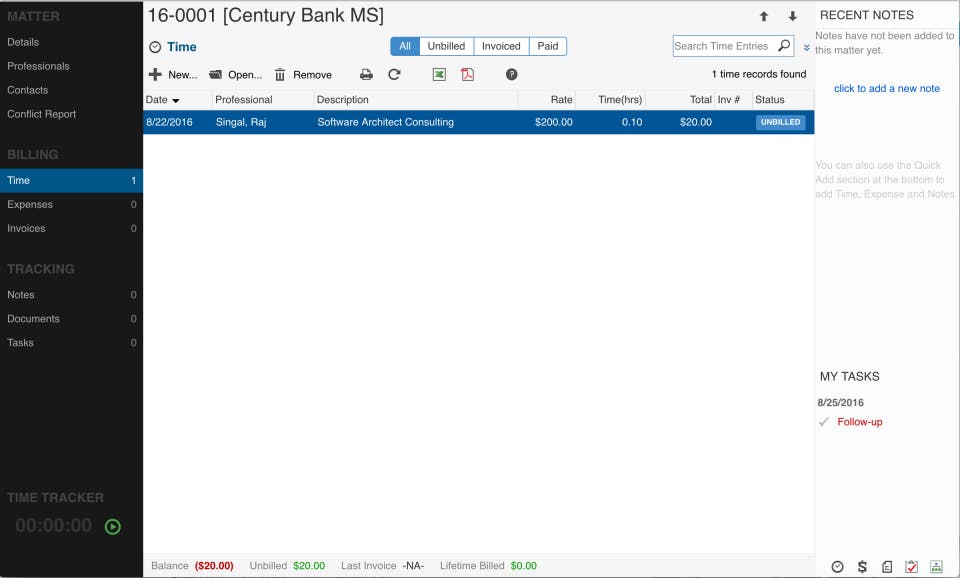Click Lifetime Billed $0.00 in footer
The image size is (960, 578).
tap(488, 566)
